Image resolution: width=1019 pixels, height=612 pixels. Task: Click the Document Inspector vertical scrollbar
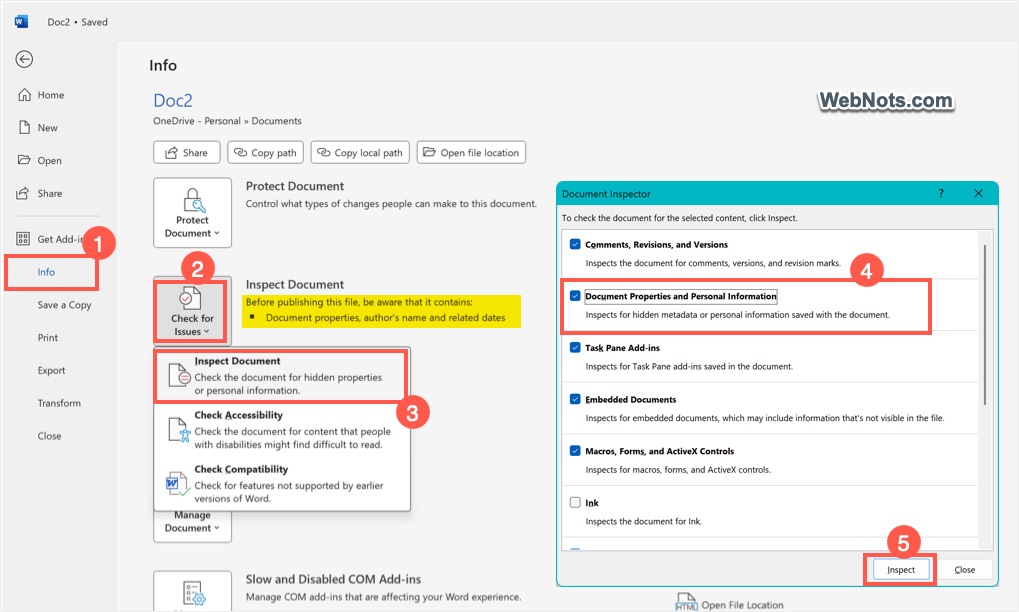click(985, 325)
